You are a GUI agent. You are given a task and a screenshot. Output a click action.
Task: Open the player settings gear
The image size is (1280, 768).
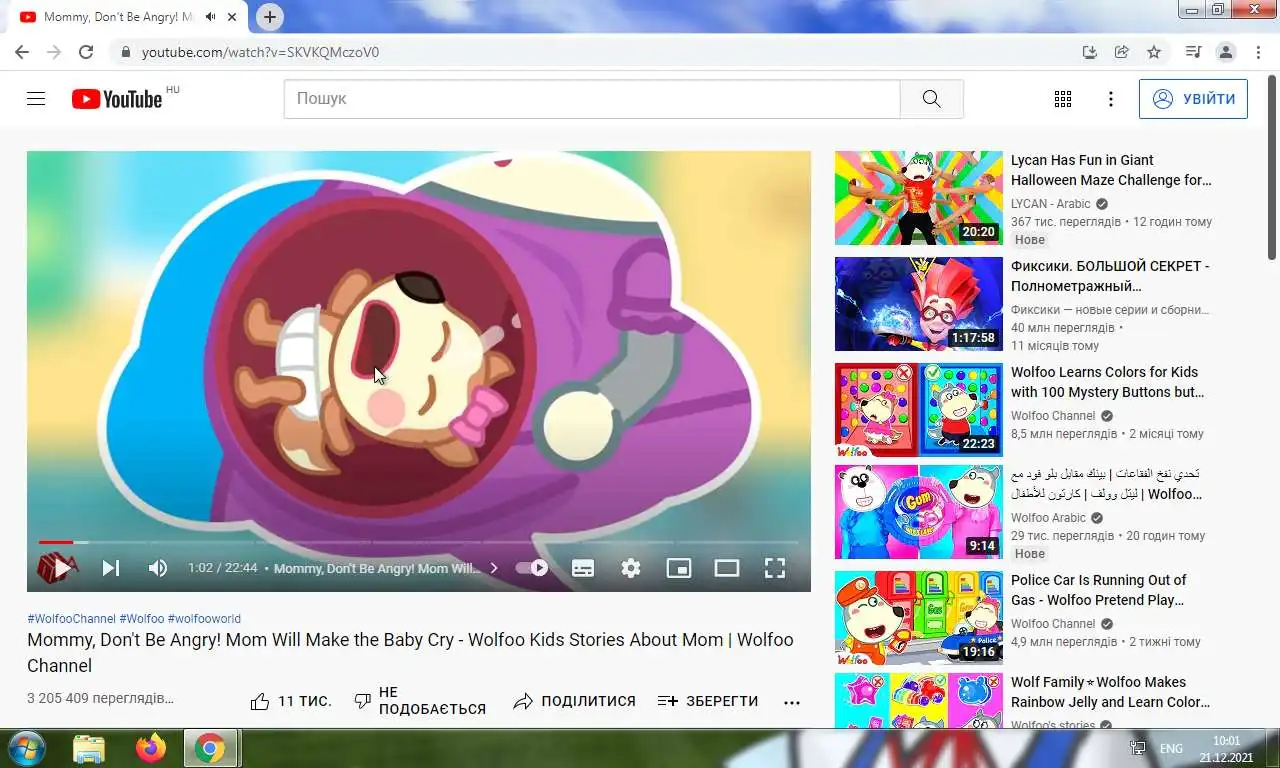coord(631,568)
